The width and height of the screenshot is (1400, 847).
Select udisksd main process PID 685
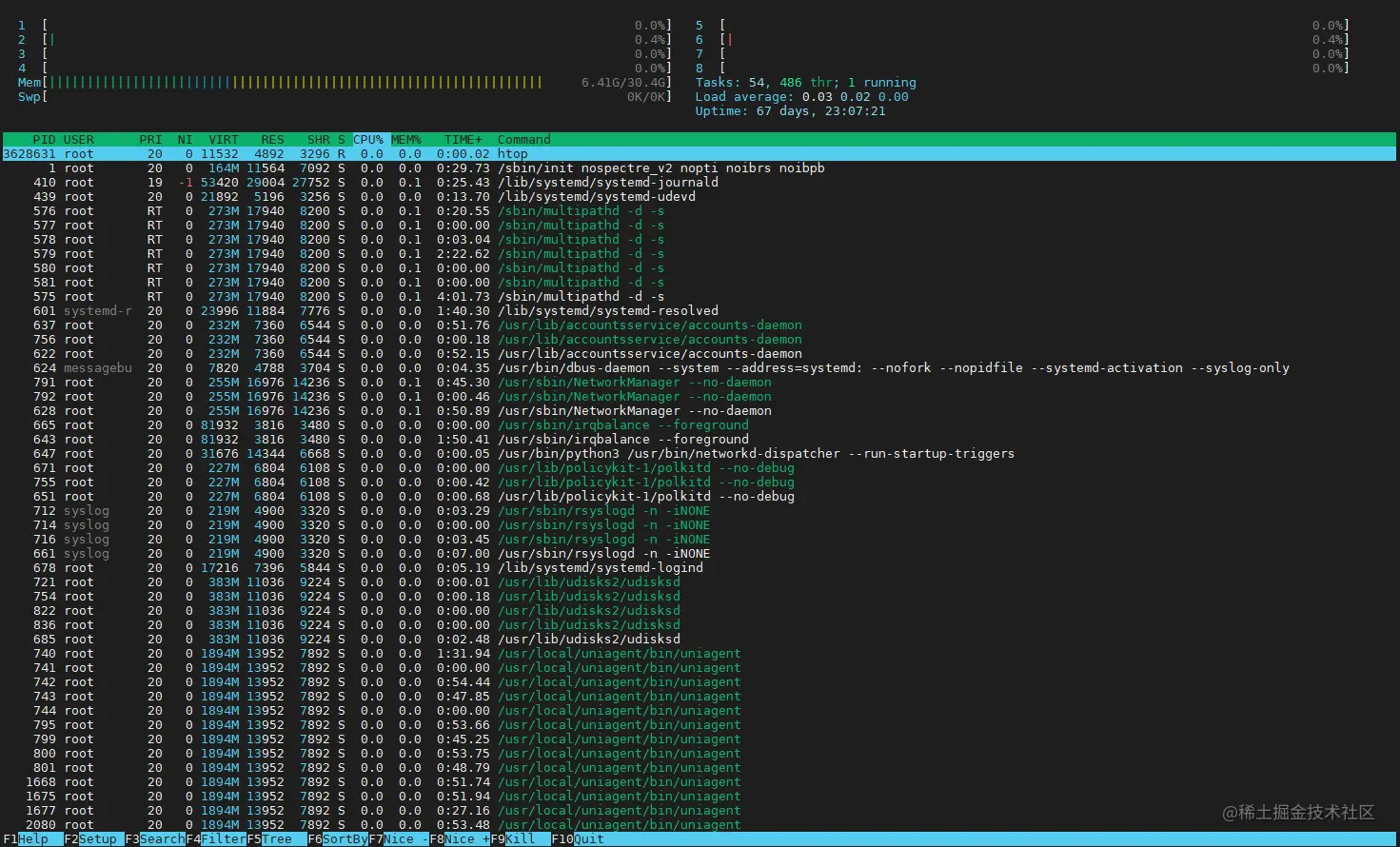[700, 640]
